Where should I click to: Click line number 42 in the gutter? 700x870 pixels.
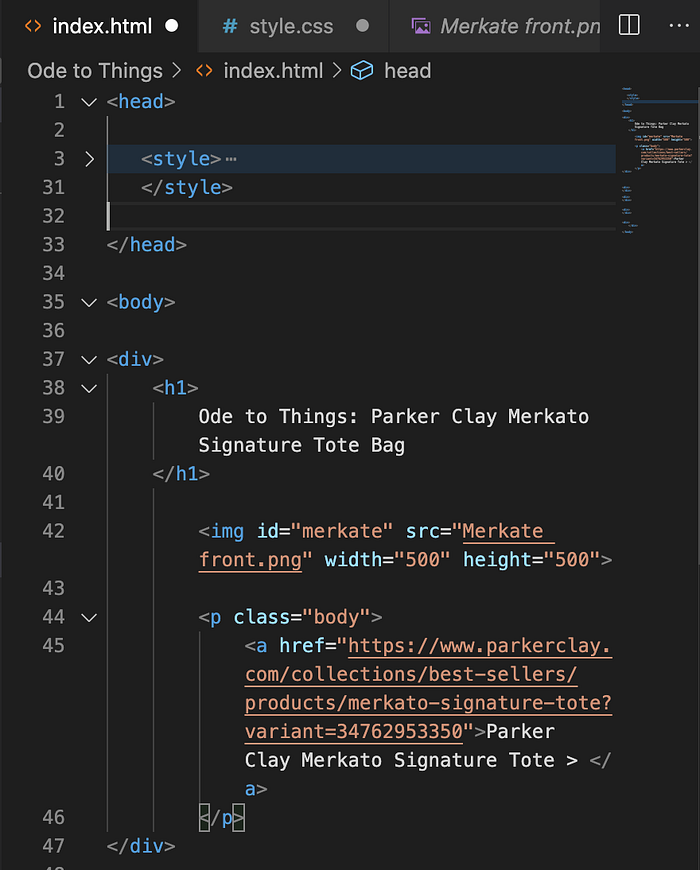point(53,531)
